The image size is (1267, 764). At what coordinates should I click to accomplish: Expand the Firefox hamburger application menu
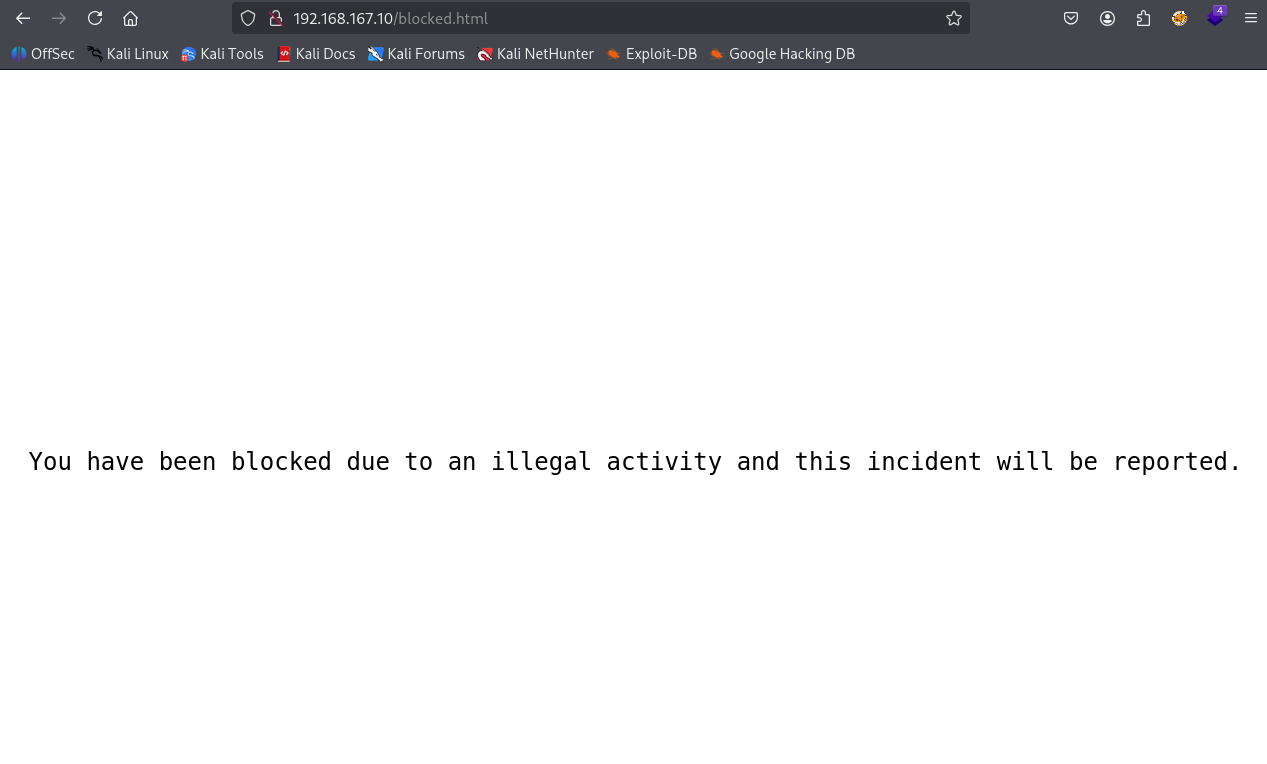1250,18
